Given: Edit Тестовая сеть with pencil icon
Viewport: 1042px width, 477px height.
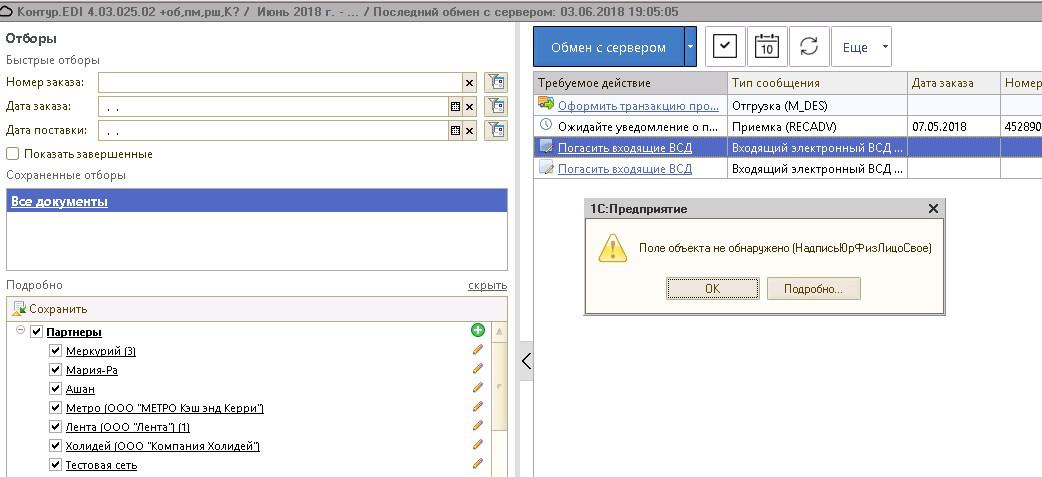Looking at the screenshot, I should click(477, 464).
